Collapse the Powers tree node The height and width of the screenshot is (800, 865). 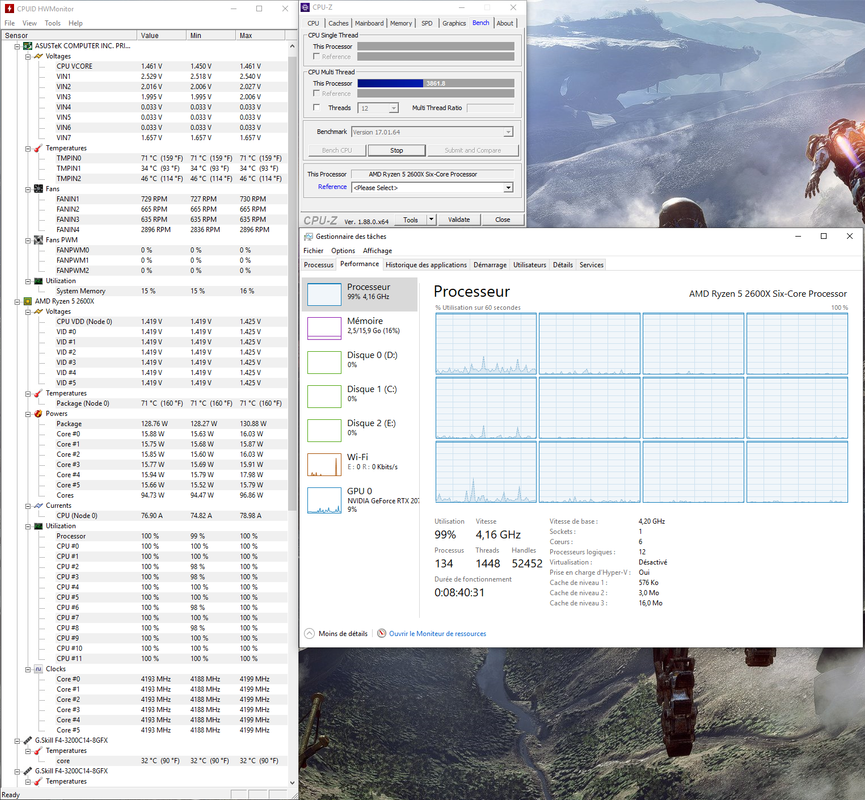(28, 414)
